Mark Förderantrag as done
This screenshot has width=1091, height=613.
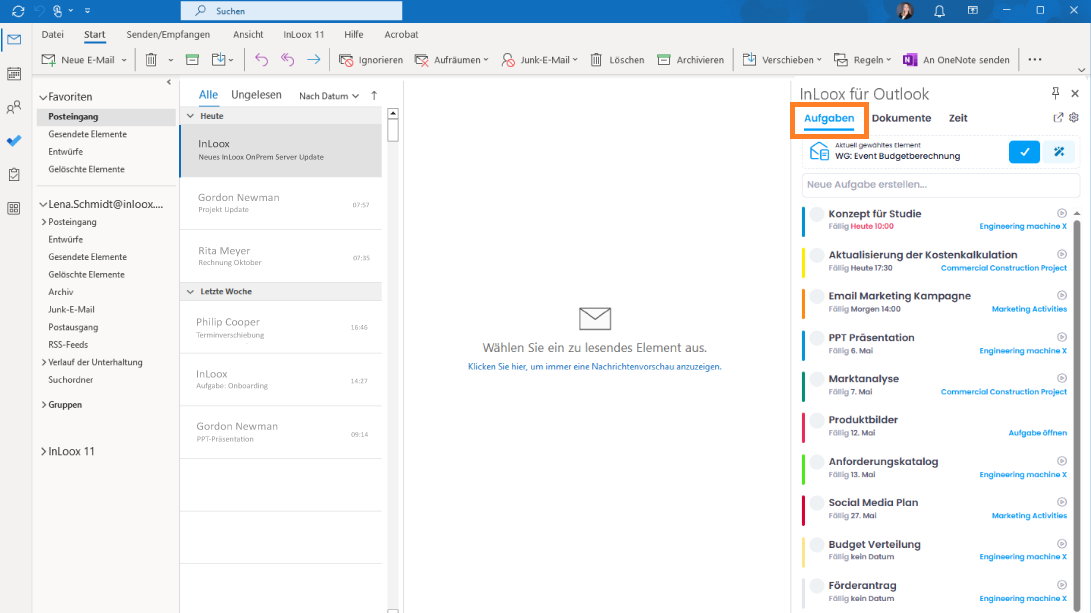point(817,586)
